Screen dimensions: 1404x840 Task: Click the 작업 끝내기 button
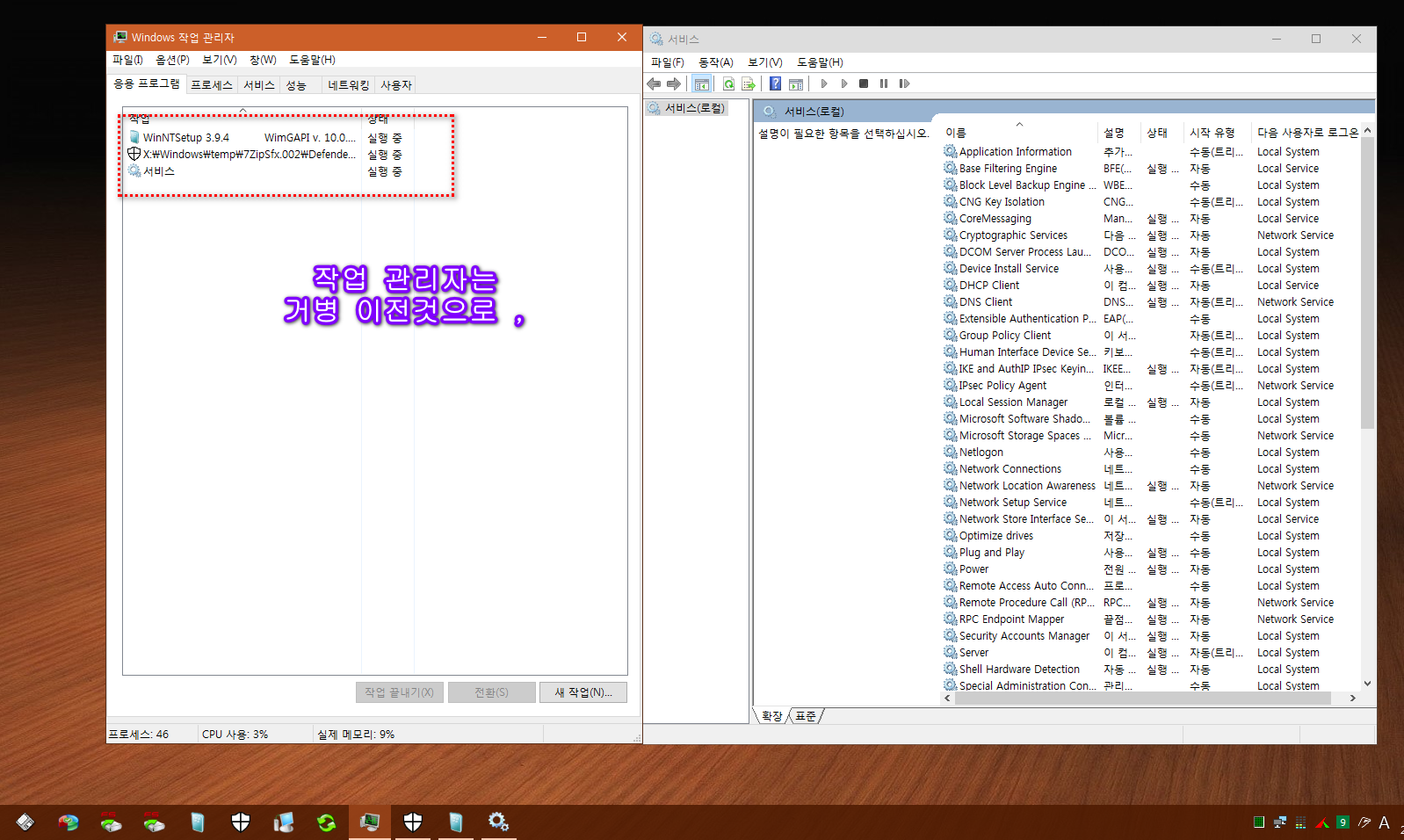point(400,692)
